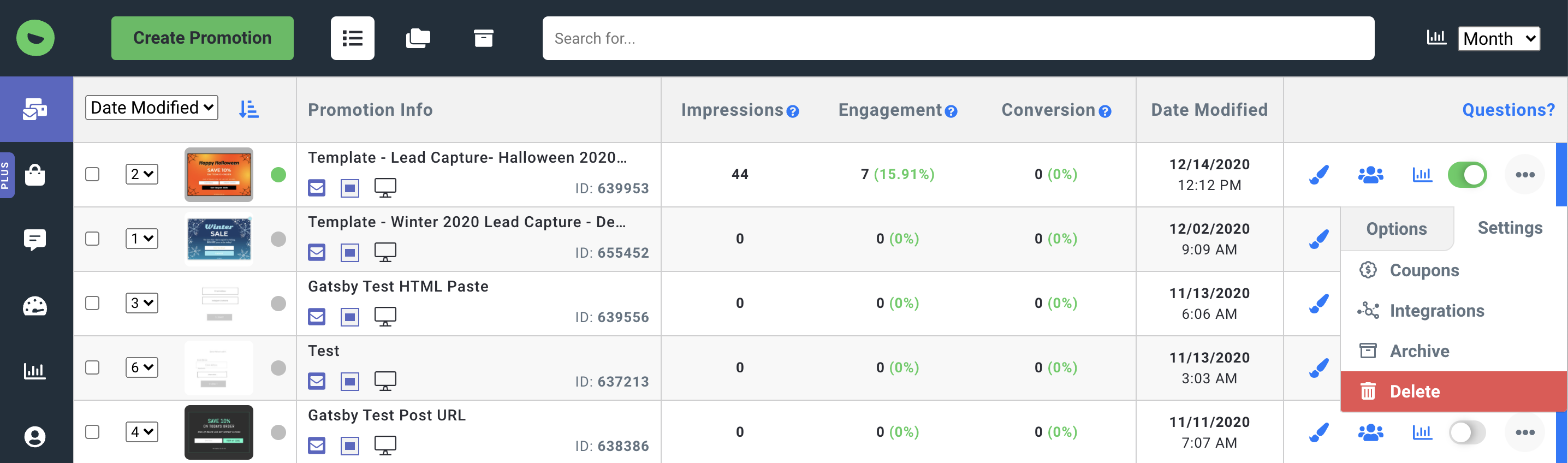Click the Search for... input field
Image resolution: width=1568 pixels, height=463 pixels.
pos(958,38)
